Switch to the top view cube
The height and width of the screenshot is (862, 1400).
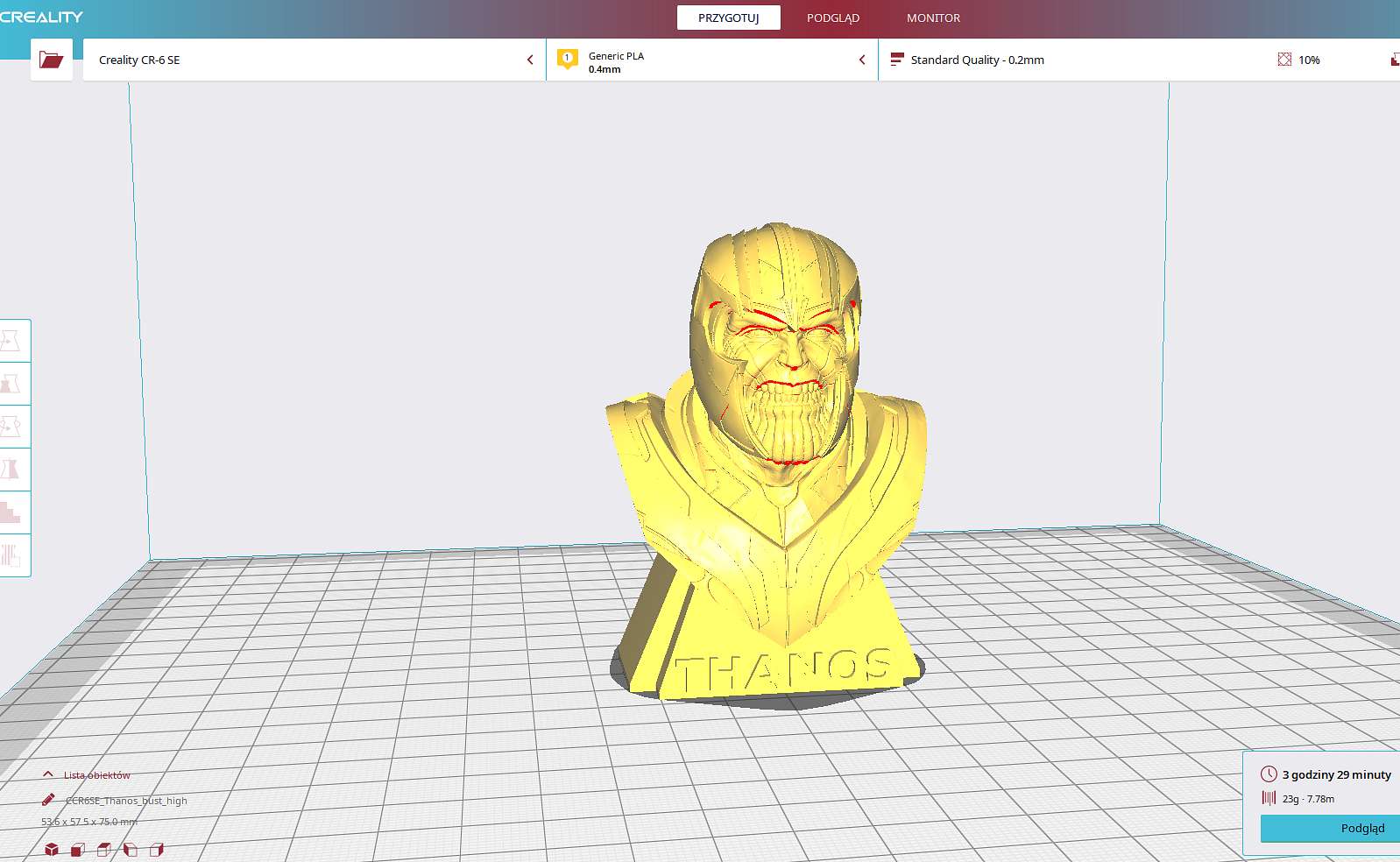pos(104,850)
